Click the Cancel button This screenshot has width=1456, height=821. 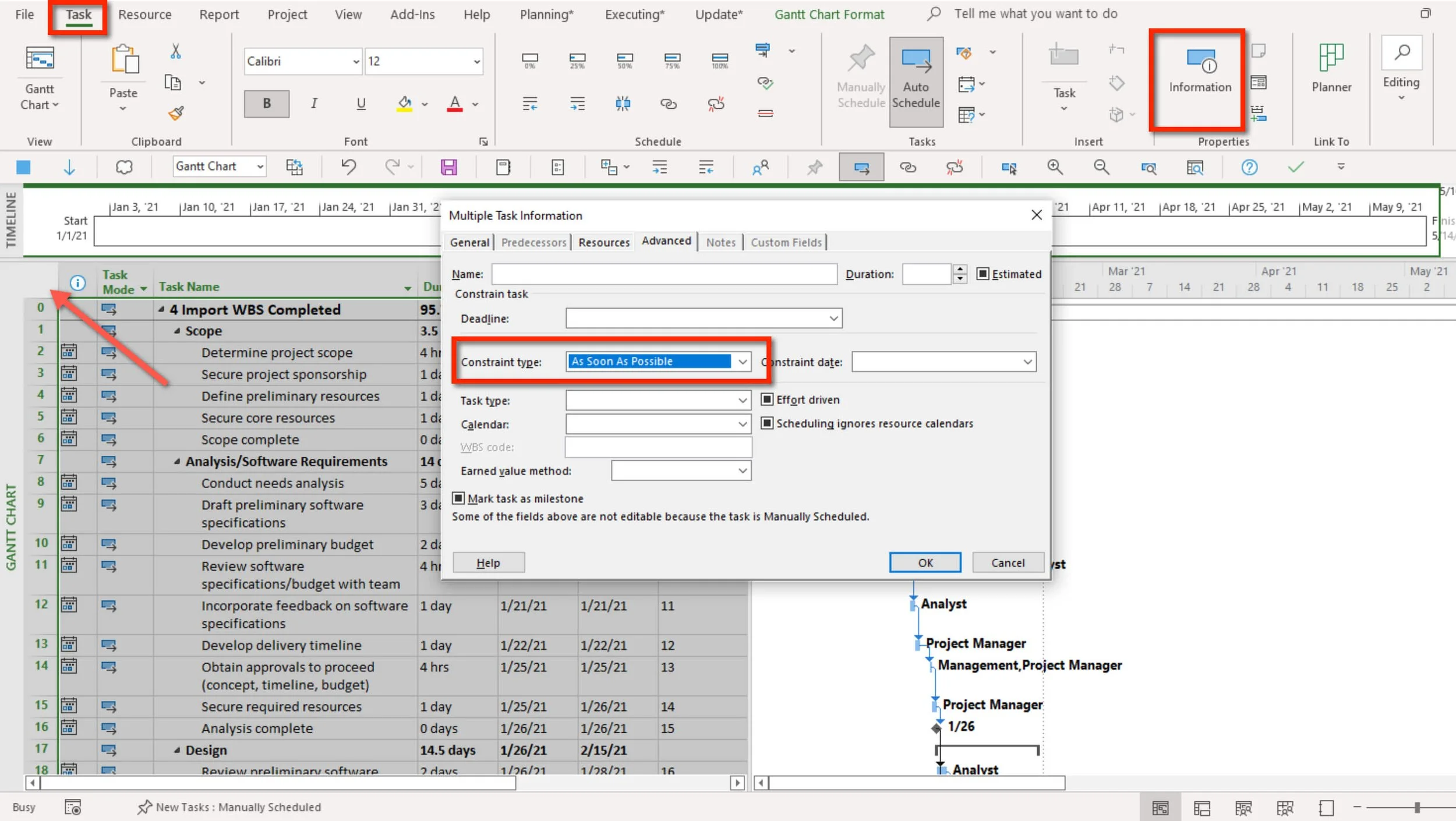click(x=1008, y=562)
